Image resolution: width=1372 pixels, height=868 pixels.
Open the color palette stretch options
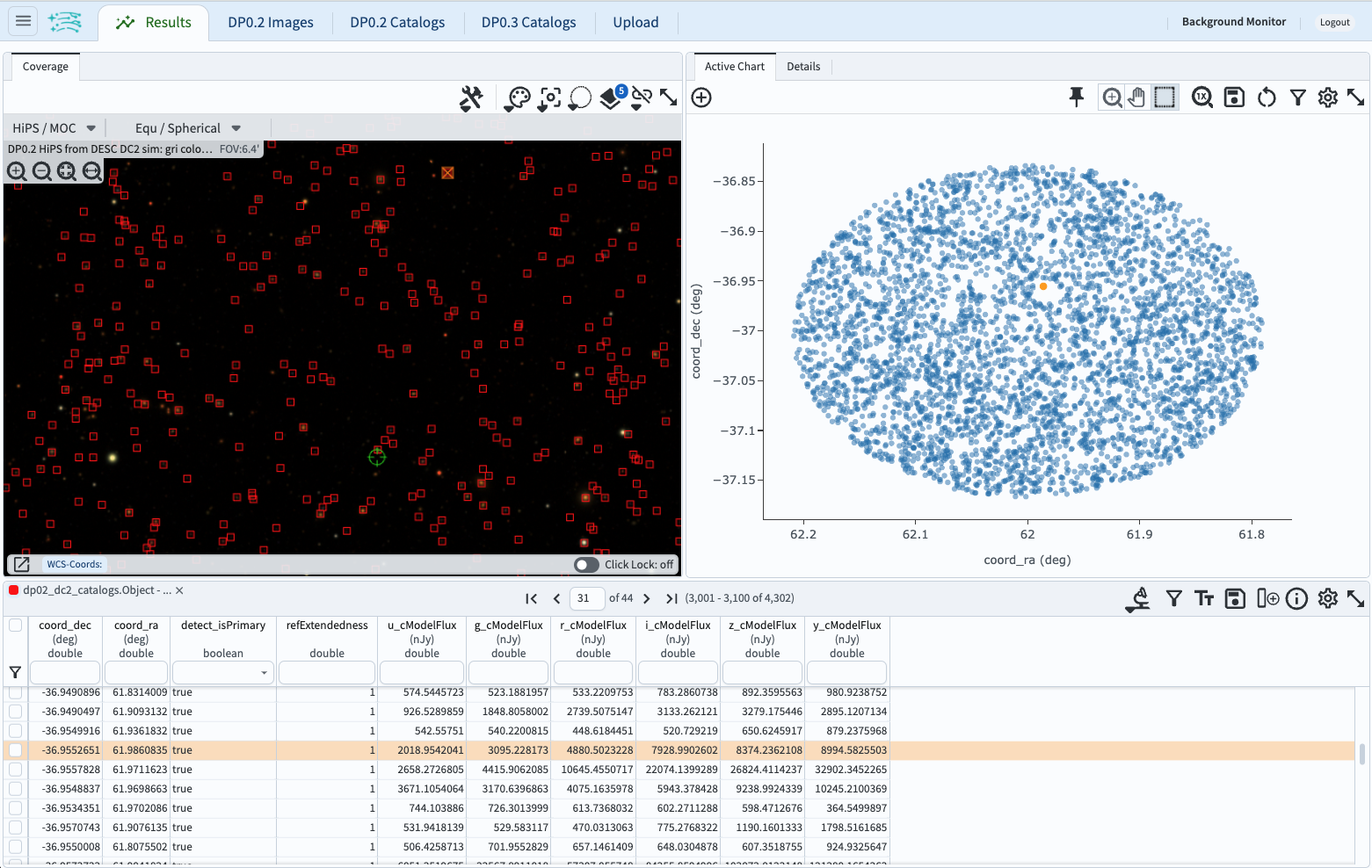(x=518, y=98)
